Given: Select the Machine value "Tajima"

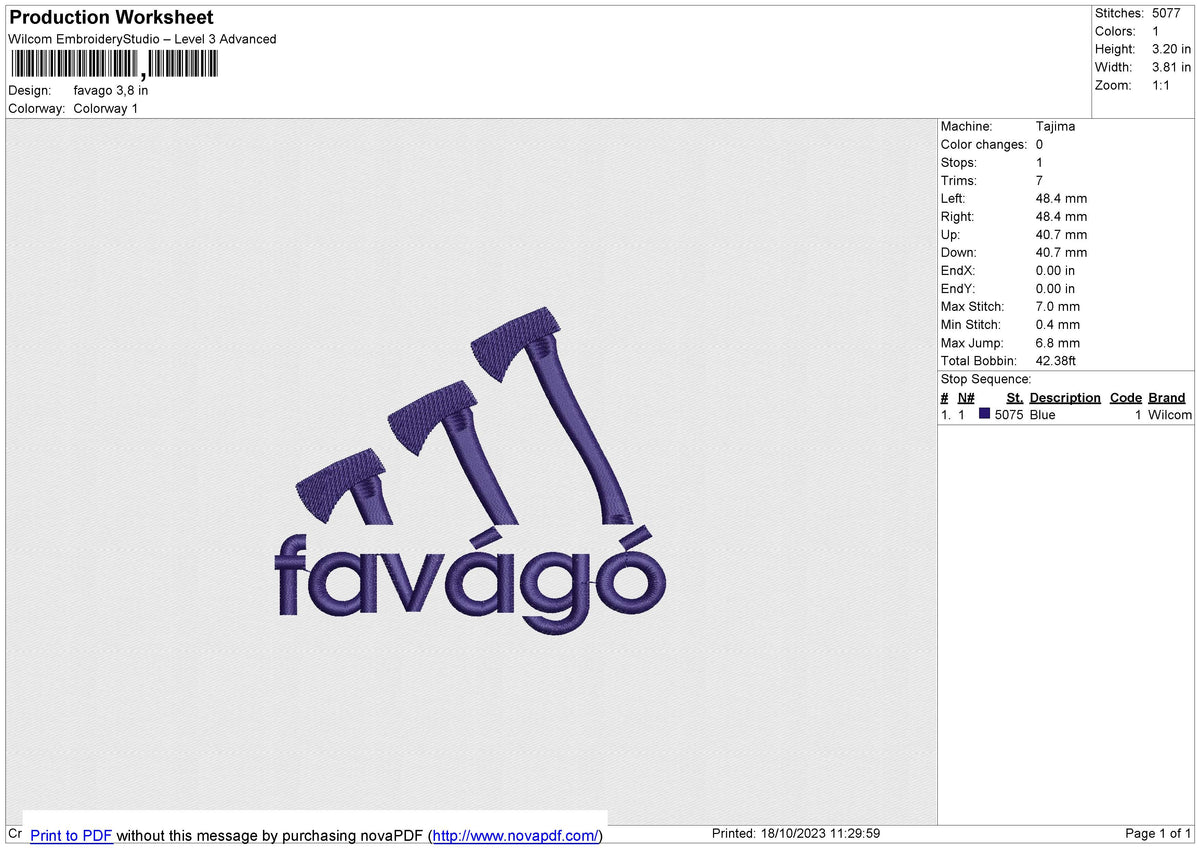Looking at the screenshot, I should [1056, 126].
